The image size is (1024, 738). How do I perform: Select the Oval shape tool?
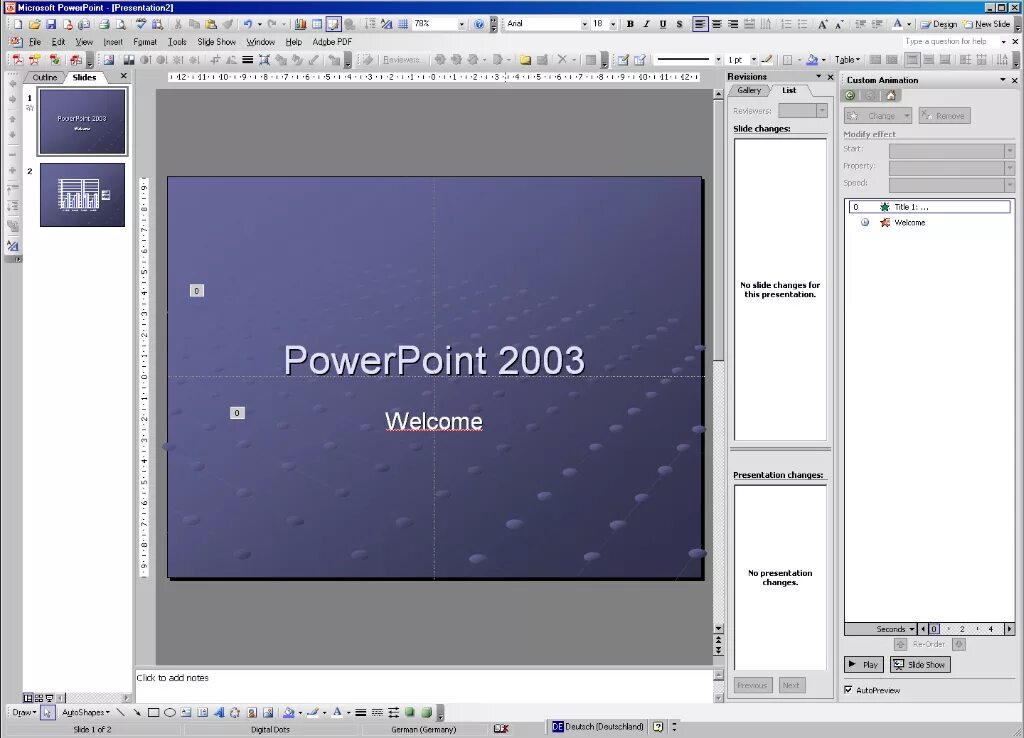(x=170, y=712)
